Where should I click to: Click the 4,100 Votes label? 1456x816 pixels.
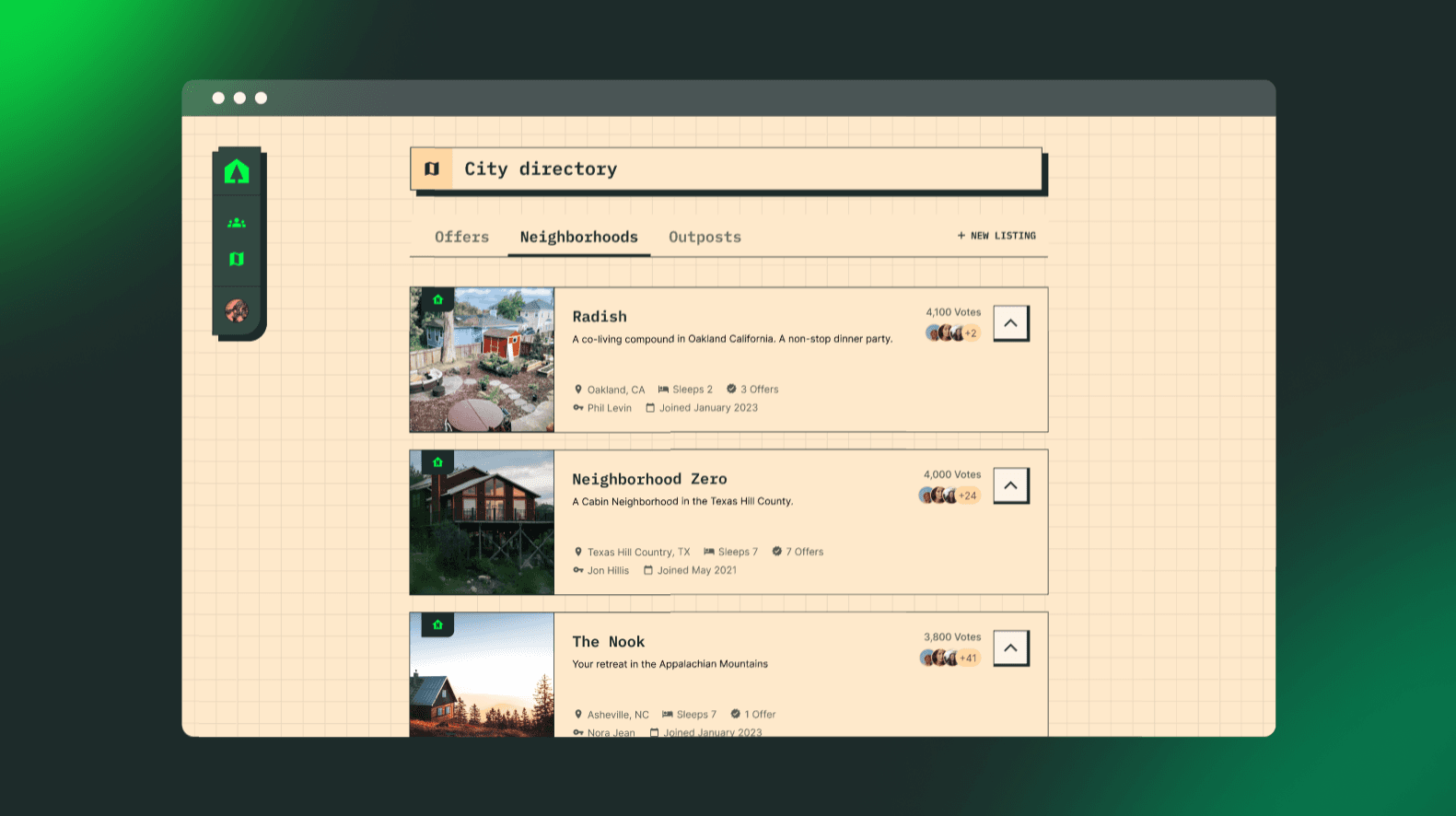[953, 312]
